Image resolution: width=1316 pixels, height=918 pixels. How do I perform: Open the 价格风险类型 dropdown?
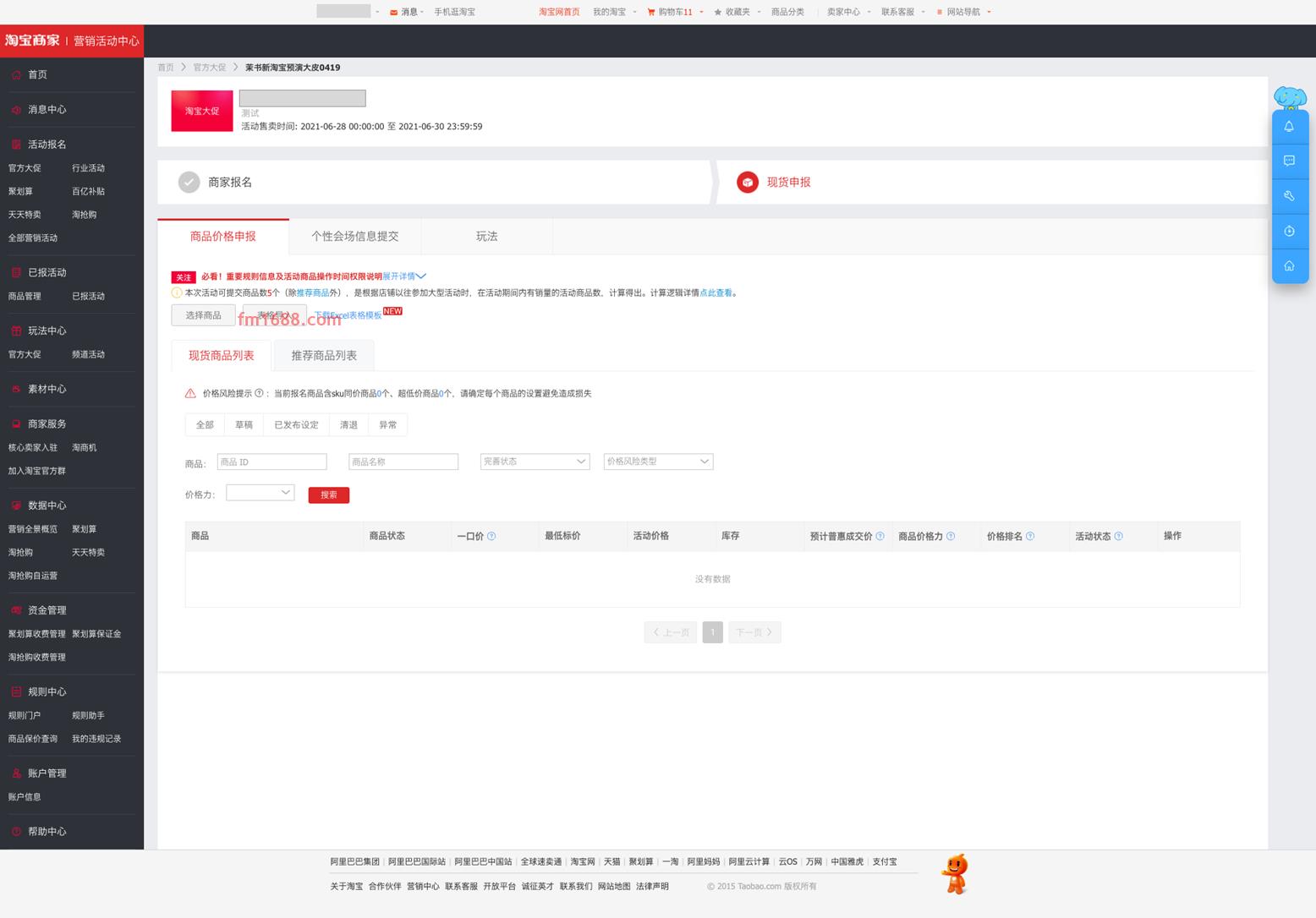pos(658,462)
